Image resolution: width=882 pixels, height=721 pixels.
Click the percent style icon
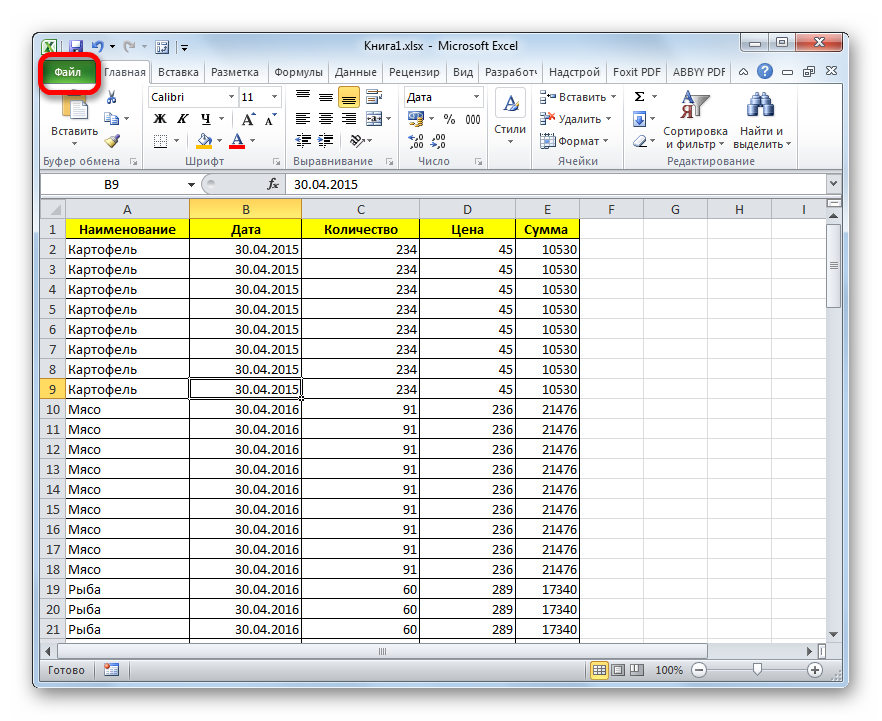point(448,119)
